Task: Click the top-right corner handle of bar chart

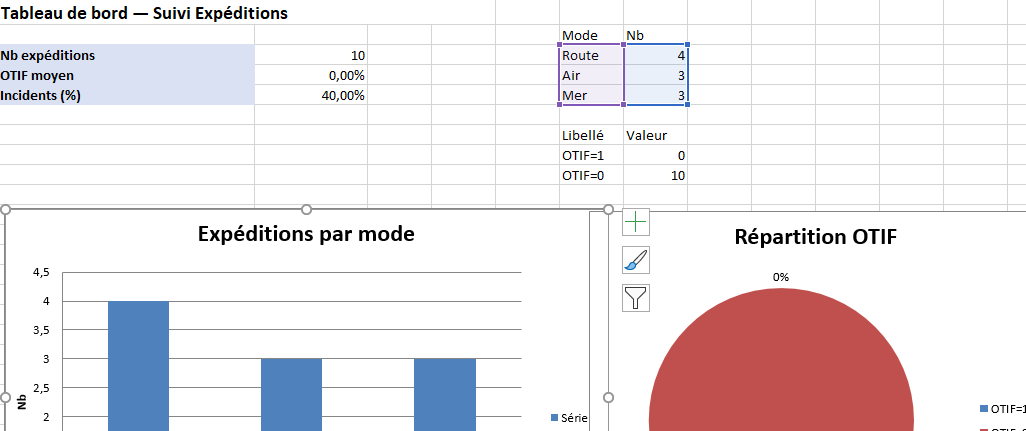Action: coord(608,210)
